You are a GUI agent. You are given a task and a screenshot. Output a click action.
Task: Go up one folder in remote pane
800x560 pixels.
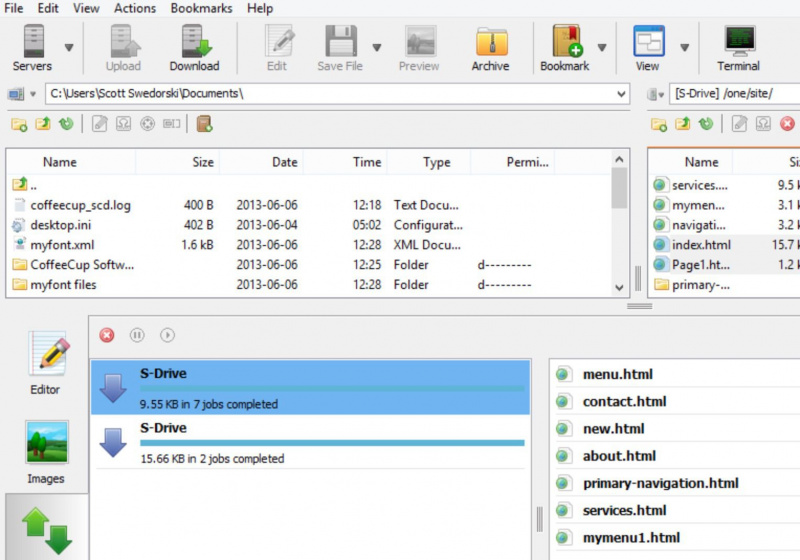click(683, 124)
